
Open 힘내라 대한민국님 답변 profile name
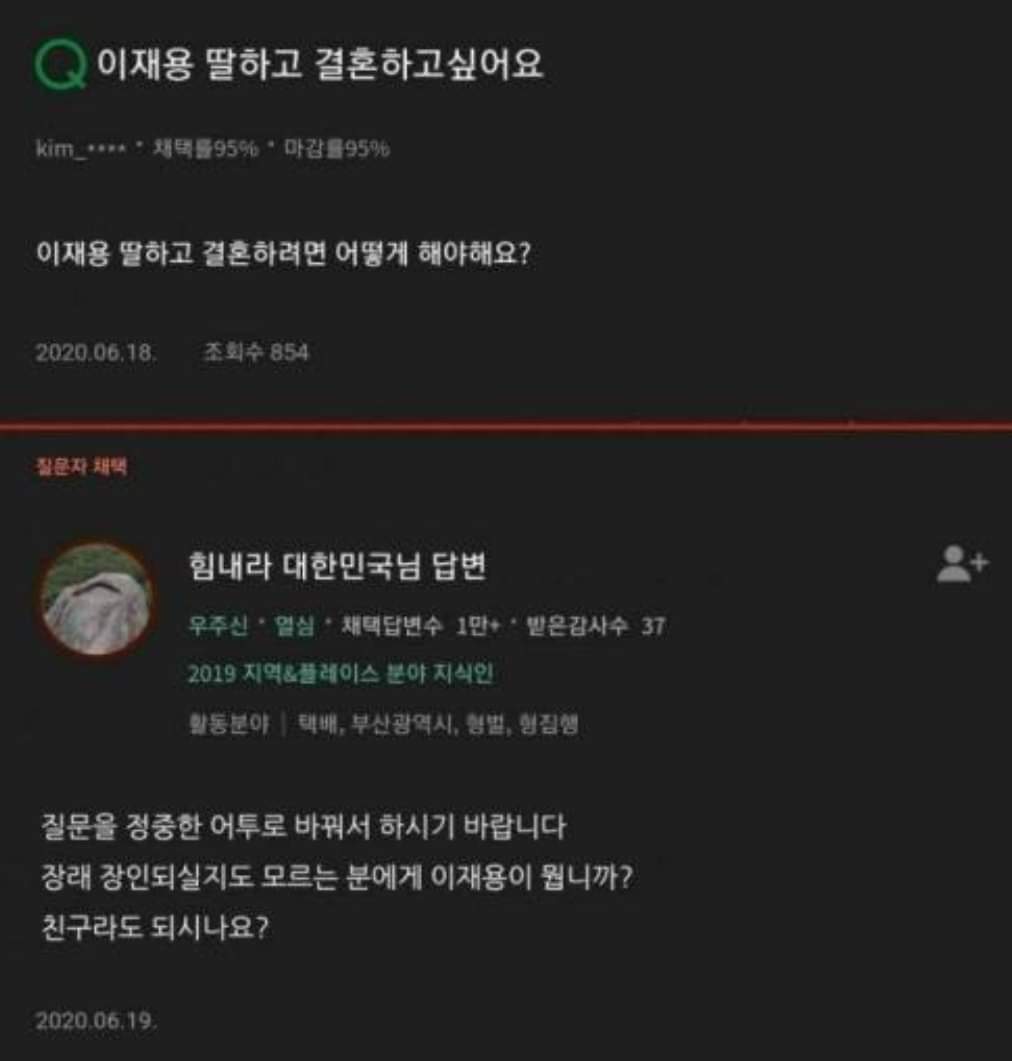(337, 566)
